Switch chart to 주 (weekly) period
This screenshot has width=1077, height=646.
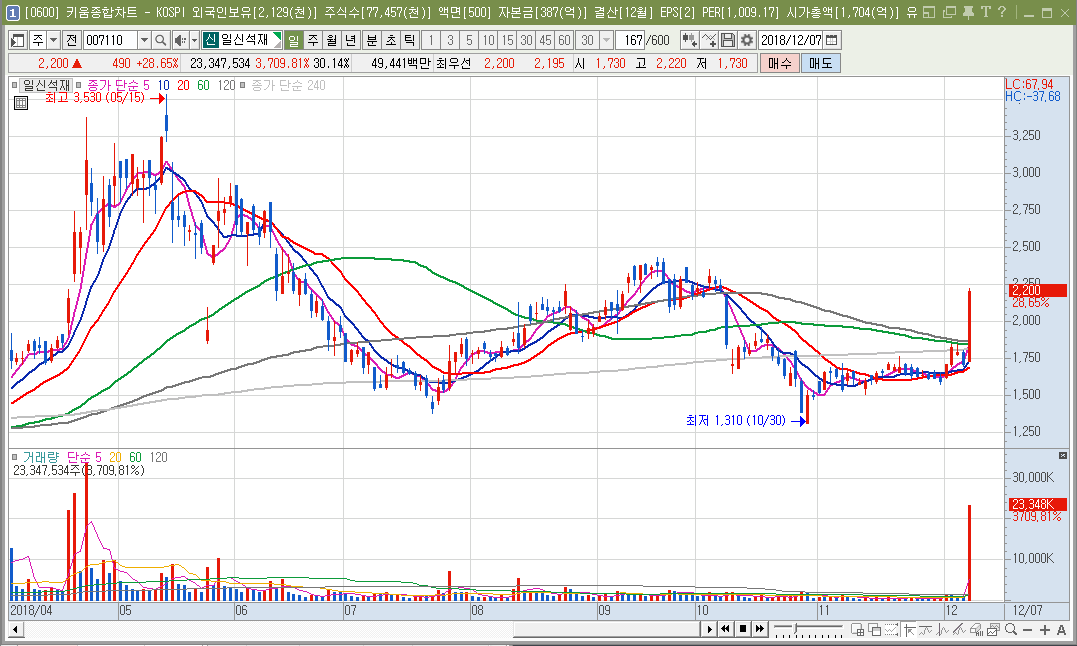[312, 40]
